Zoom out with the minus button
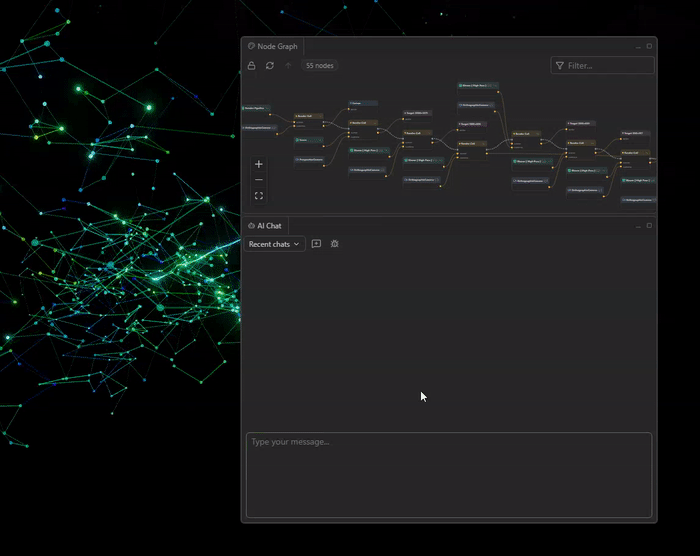This screenshot has width=700, height=556. (258, 180)
